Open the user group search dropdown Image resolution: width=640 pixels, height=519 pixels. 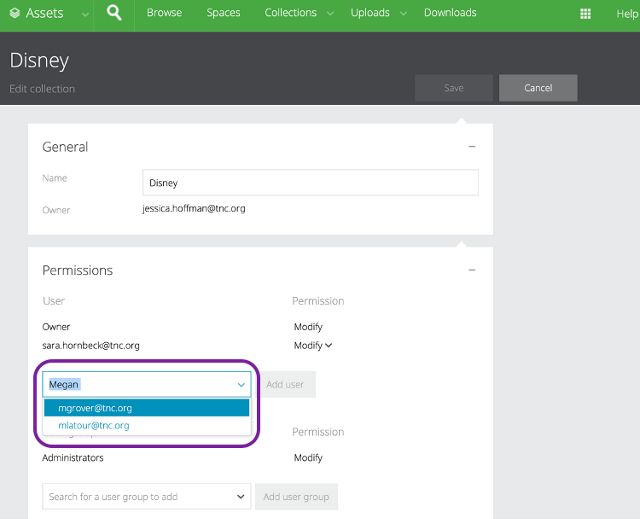coord(241,496)
